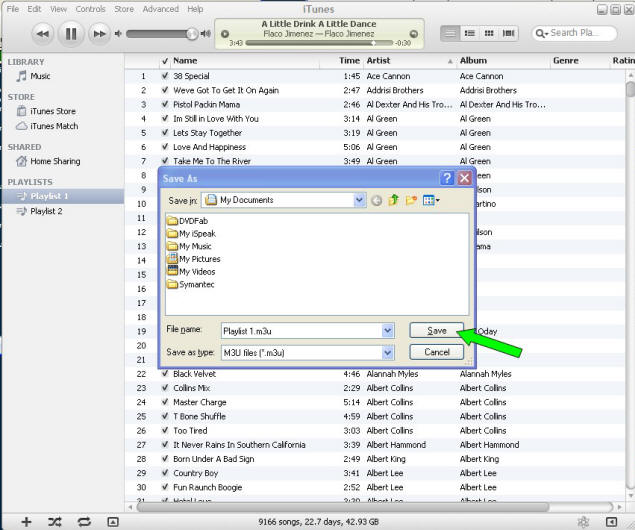Expand the Save as type dropdown
Viewport: 635px width, 530px height.
388,353
